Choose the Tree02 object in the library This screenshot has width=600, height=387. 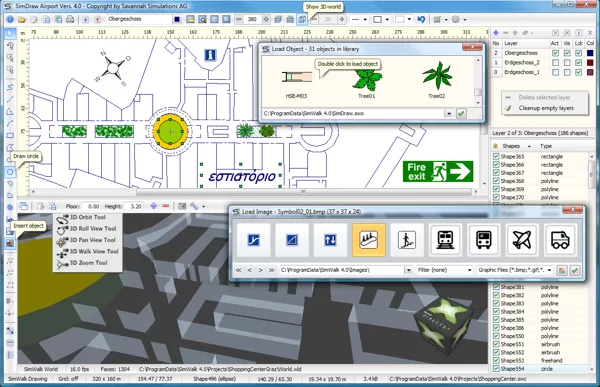pyautogui.click(x=437, y=80)
